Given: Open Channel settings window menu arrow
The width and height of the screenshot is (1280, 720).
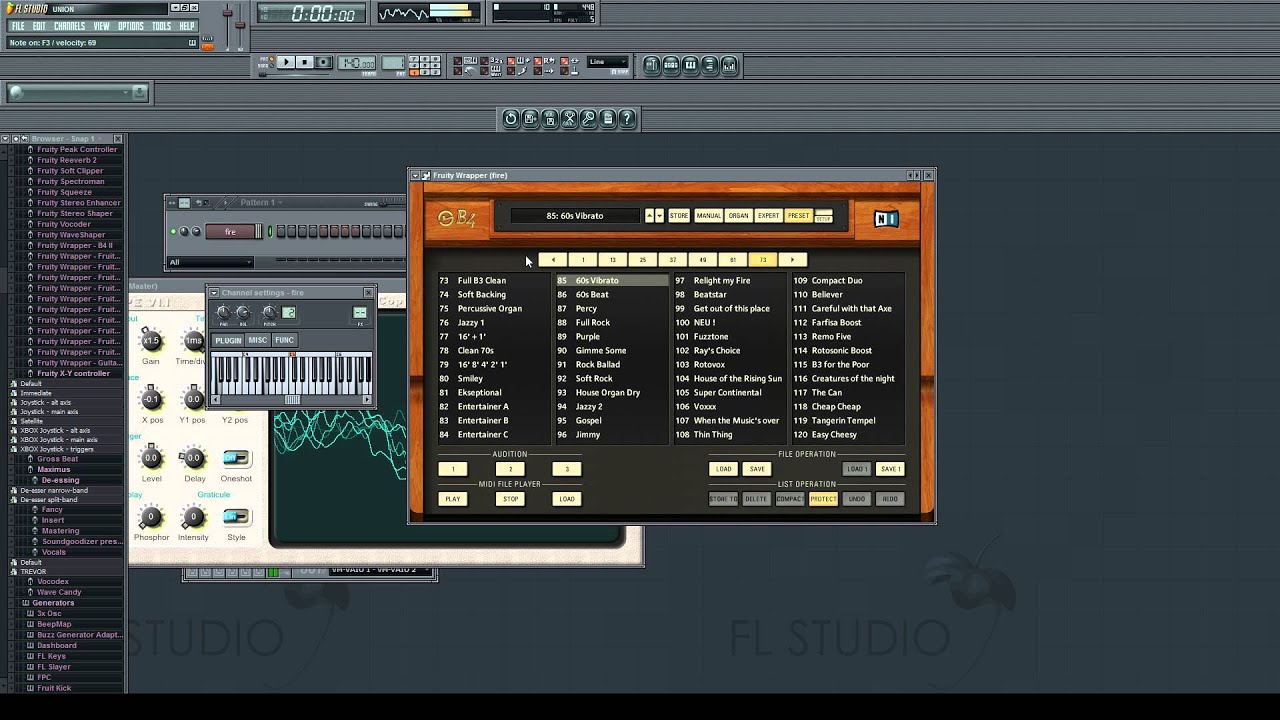Looking at the screenshot, I should [214, 292].
